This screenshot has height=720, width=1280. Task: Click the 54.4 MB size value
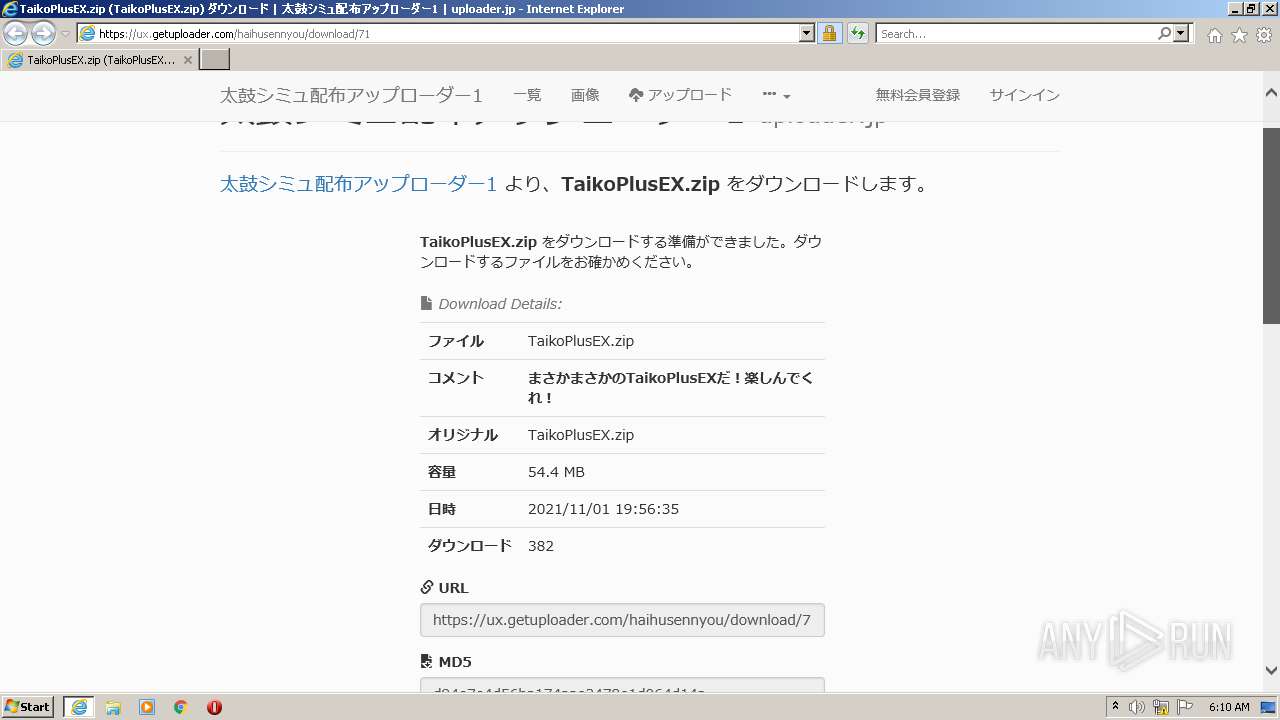(556, 472)
